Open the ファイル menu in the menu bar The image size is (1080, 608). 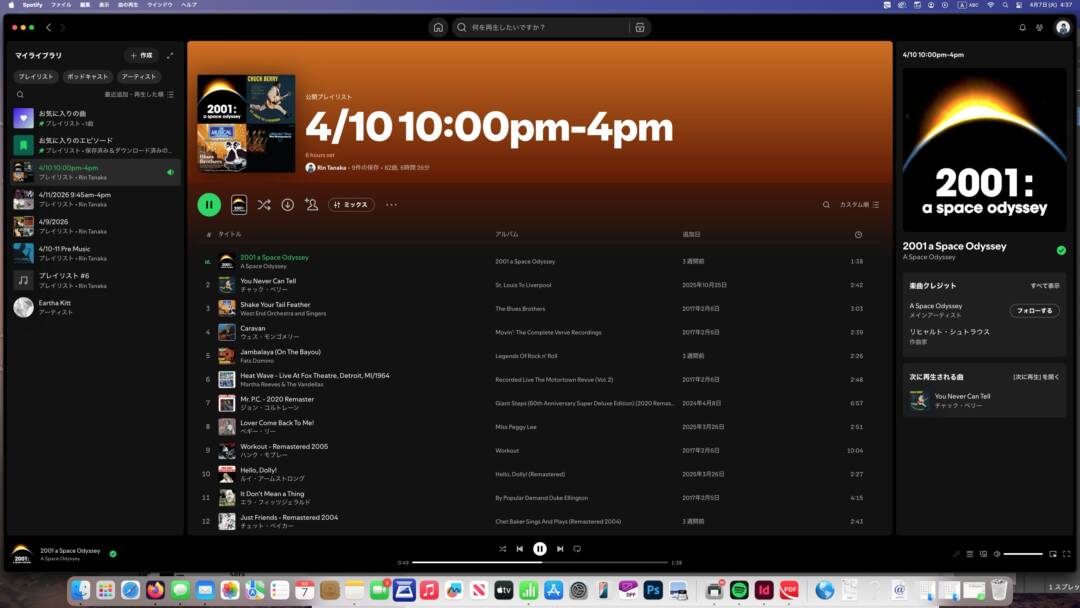point(61,5)
